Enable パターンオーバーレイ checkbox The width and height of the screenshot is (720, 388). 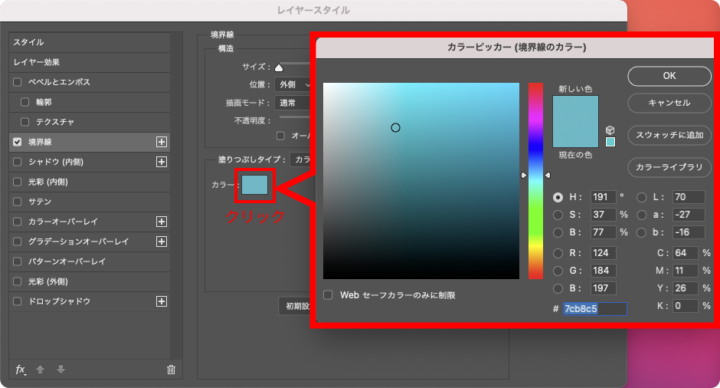click(17, 261)
